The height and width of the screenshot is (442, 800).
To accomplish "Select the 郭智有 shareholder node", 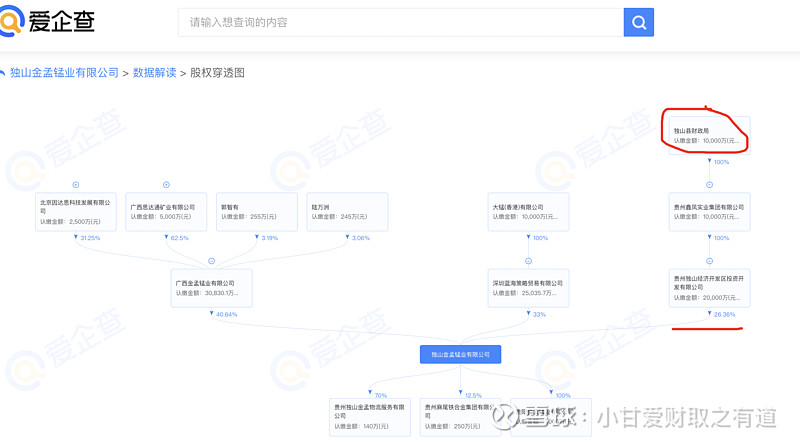I will (257, 212).
